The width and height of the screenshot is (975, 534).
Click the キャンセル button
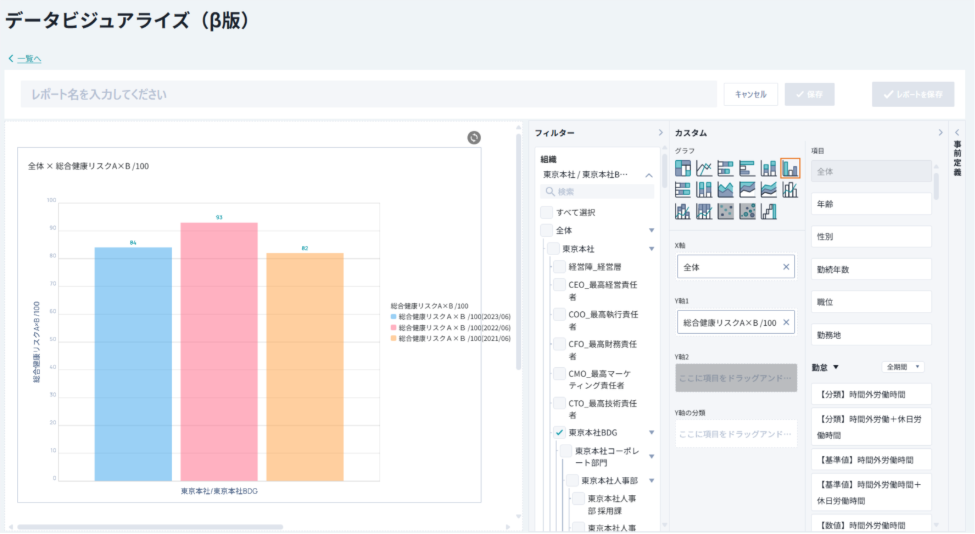click(x=751, y=94)
